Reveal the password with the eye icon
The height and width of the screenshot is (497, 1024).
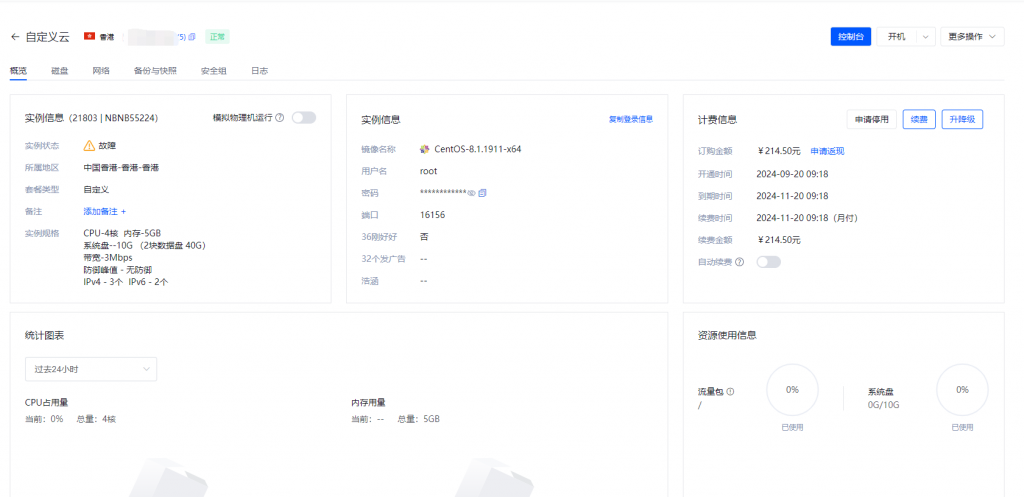click(x=471, y=193)
